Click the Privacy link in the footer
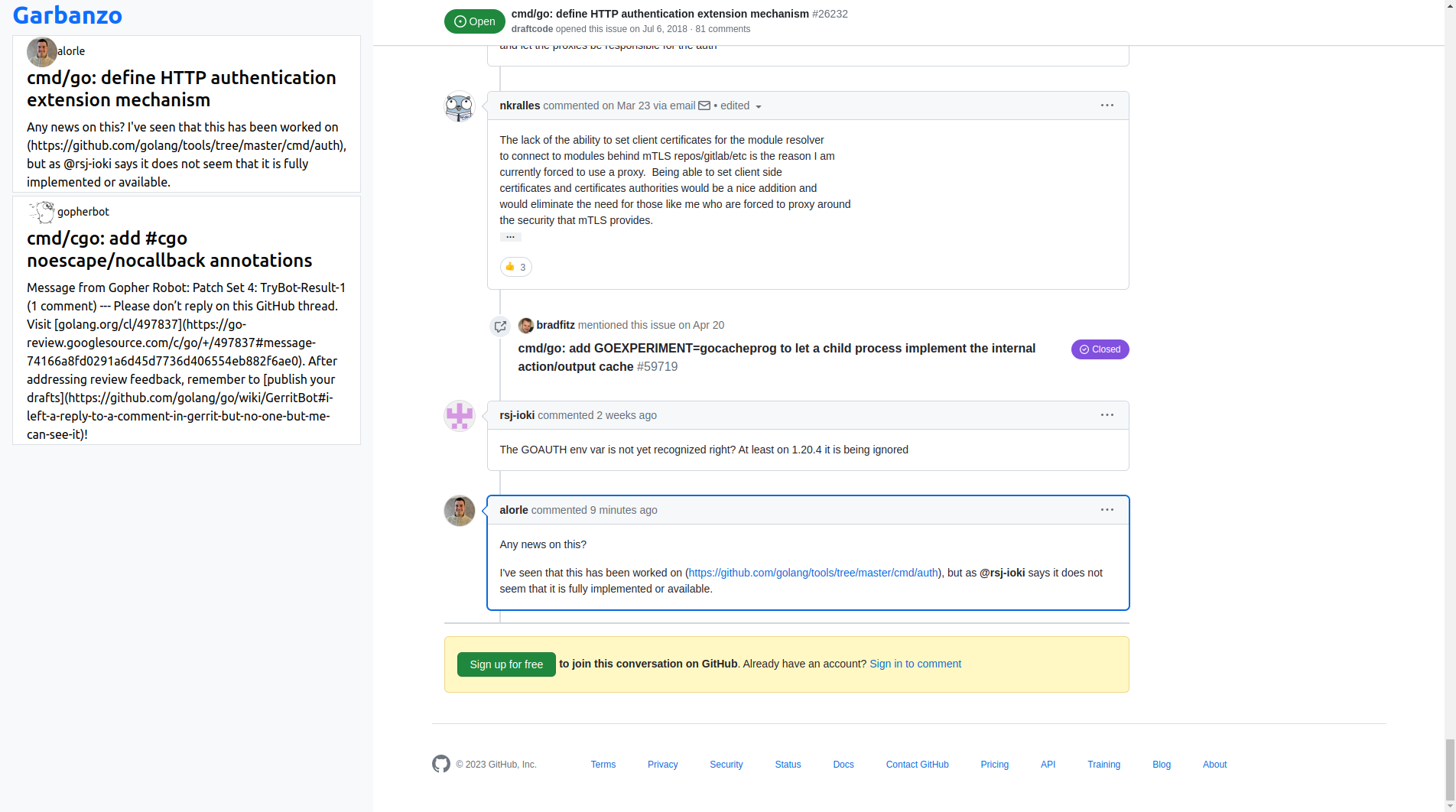 coord(662,764)
